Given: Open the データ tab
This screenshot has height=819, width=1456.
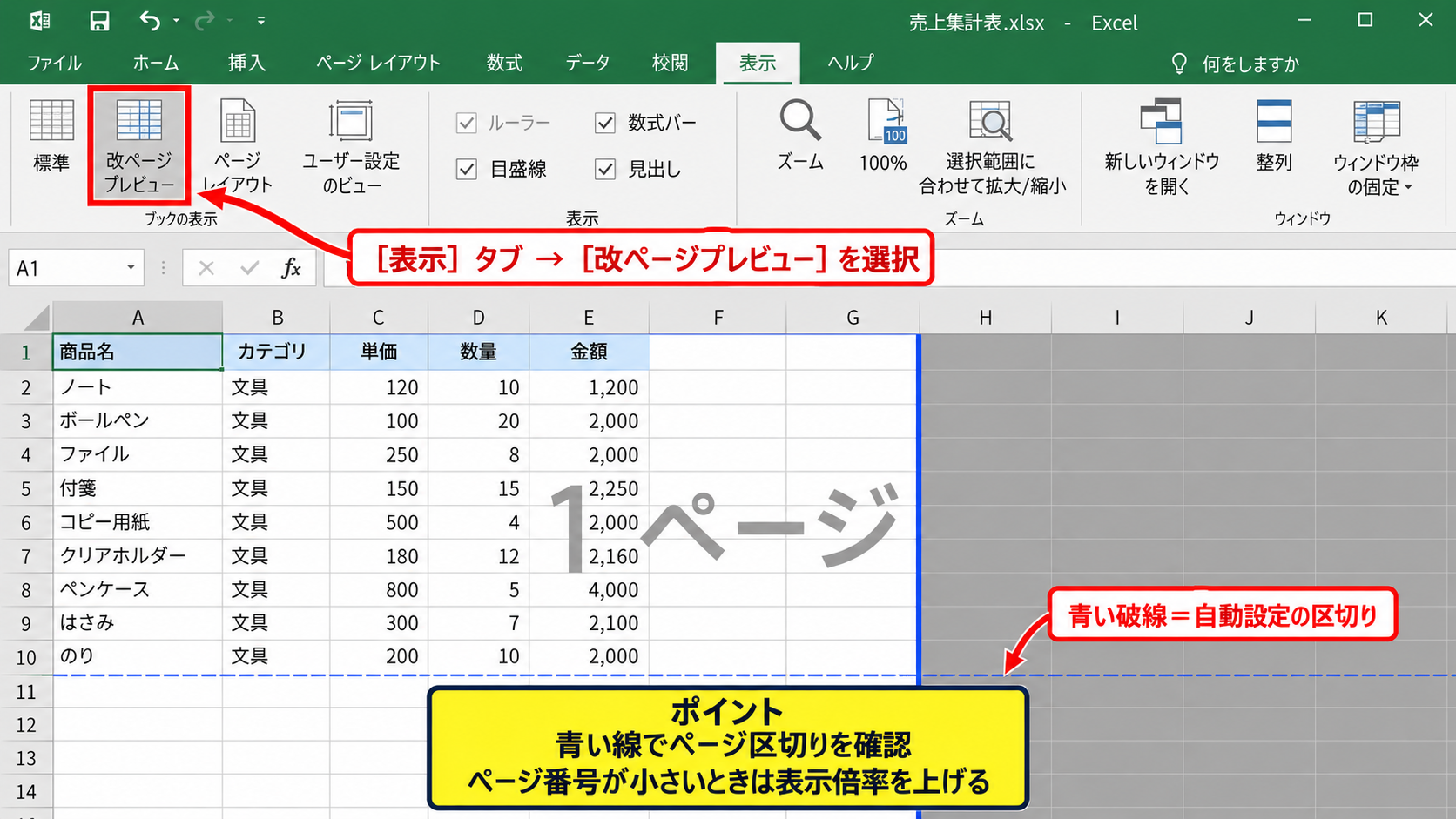Looking at the screenshot, I should coord(588,63).
